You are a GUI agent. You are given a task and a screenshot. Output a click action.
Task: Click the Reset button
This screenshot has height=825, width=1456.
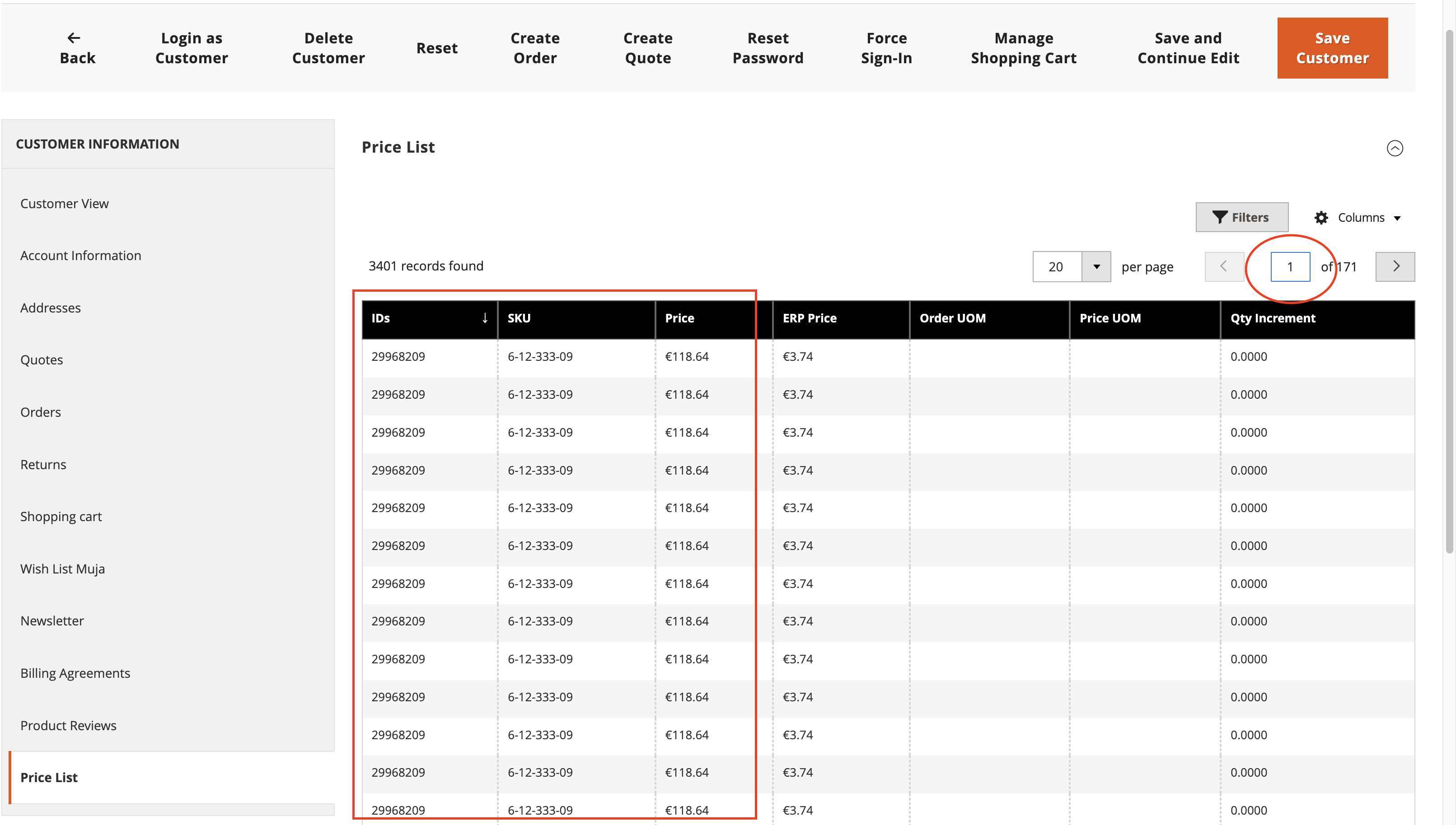[x=436, y=48]
